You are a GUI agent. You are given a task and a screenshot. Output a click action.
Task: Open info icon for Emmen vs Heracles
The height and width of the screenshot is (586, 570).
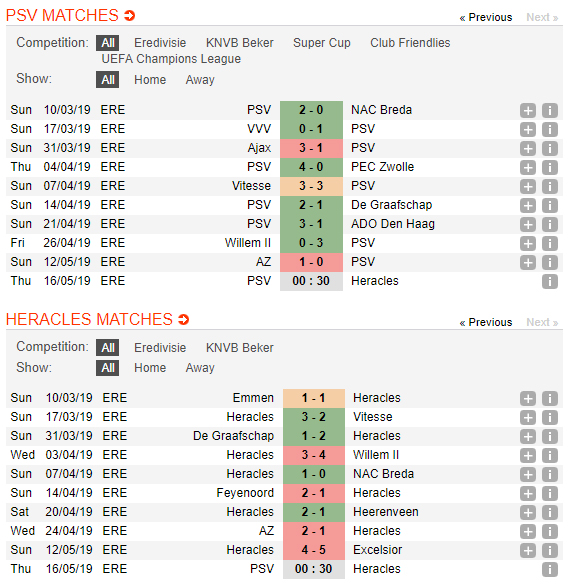click(x=550, y=398)
